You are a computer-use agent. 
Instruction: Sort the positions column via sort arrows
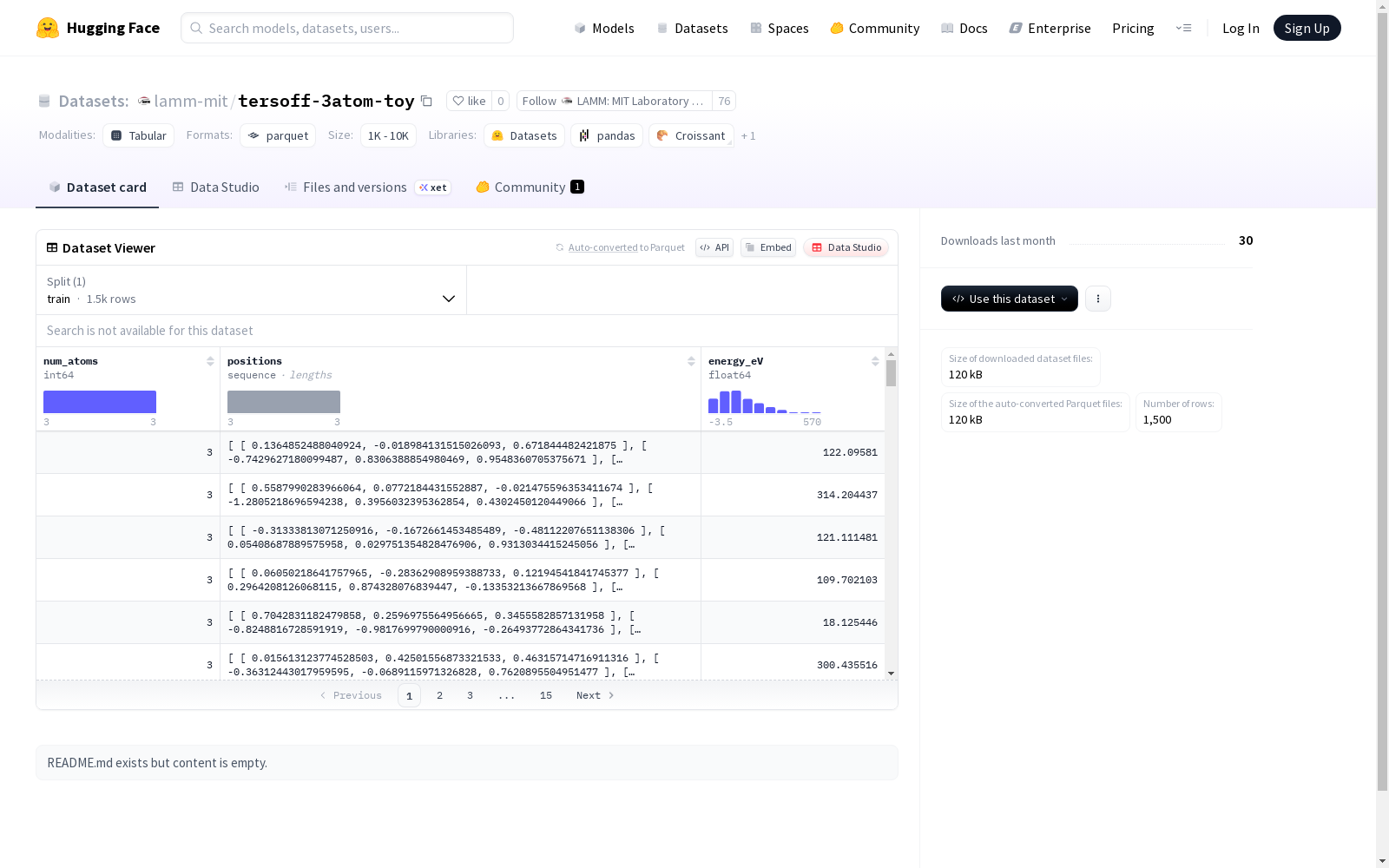[691, 361]
